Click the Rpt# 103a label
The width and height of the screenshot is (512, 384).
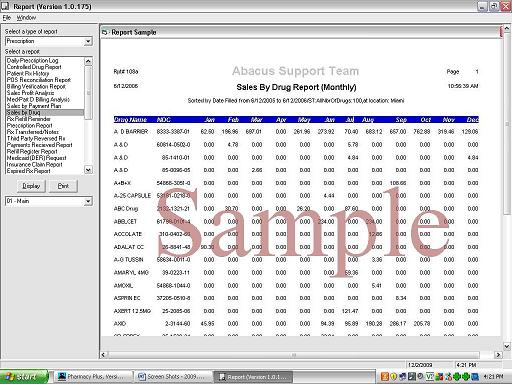(x=126, y=72)
